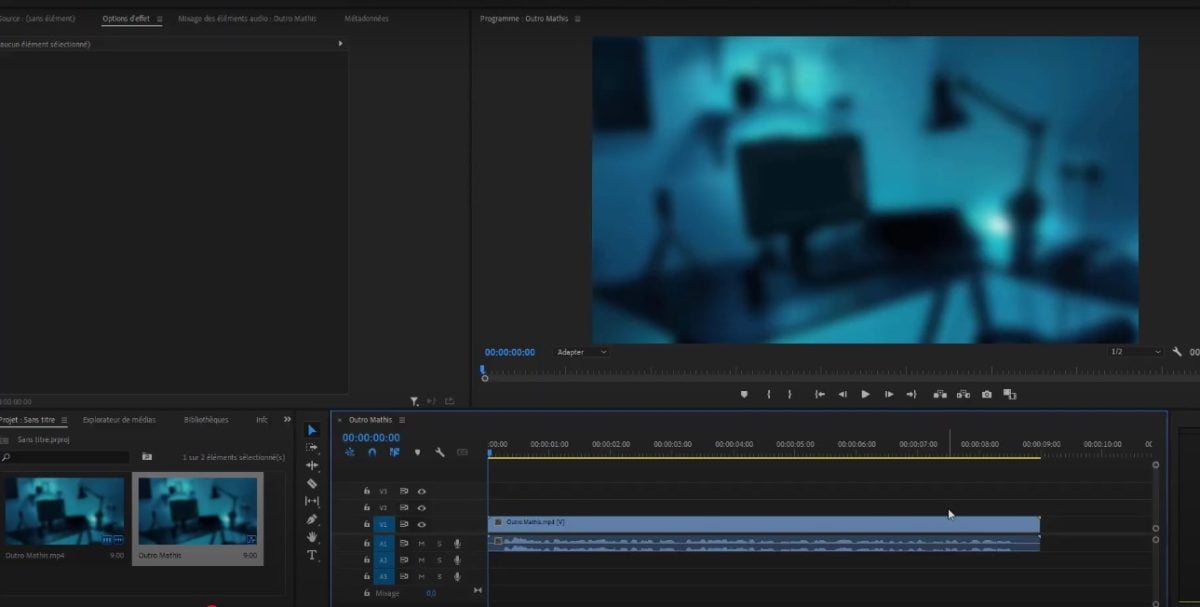
Task: Select the Selection tool
Action: click(310, 430)
